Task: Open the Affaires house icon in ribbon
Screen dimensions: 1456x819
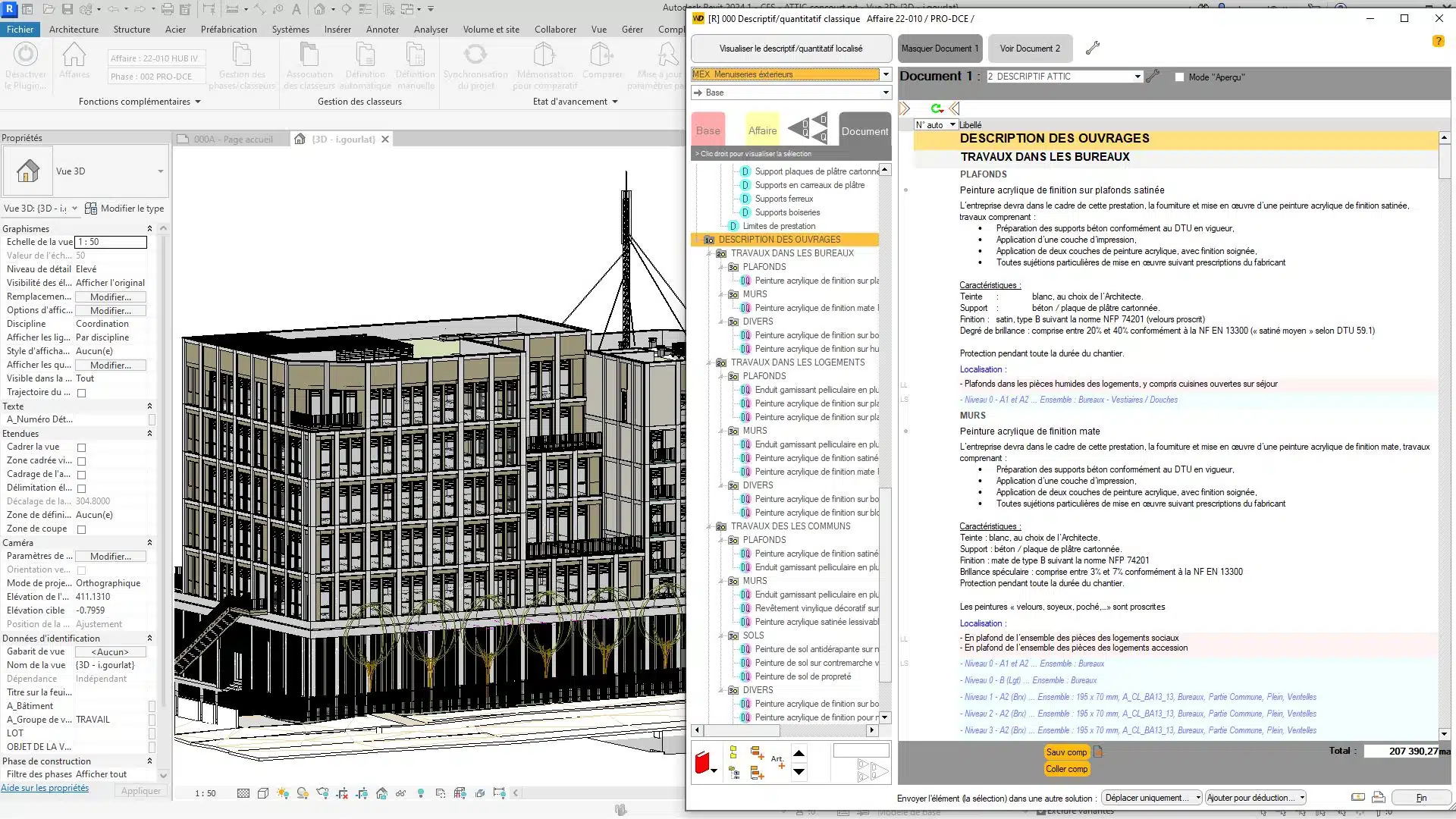Action: (74, 55)
